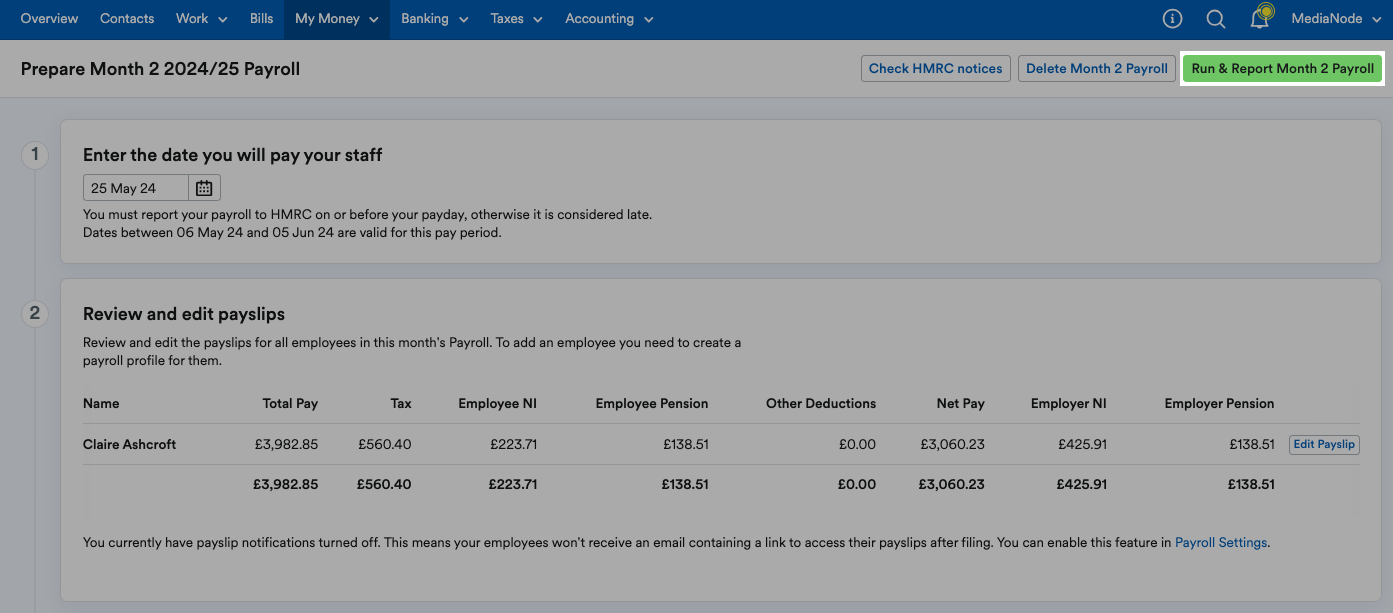Click Run & Report Month 2 Payroll

pyautogui.click(x=1283, y=68)
